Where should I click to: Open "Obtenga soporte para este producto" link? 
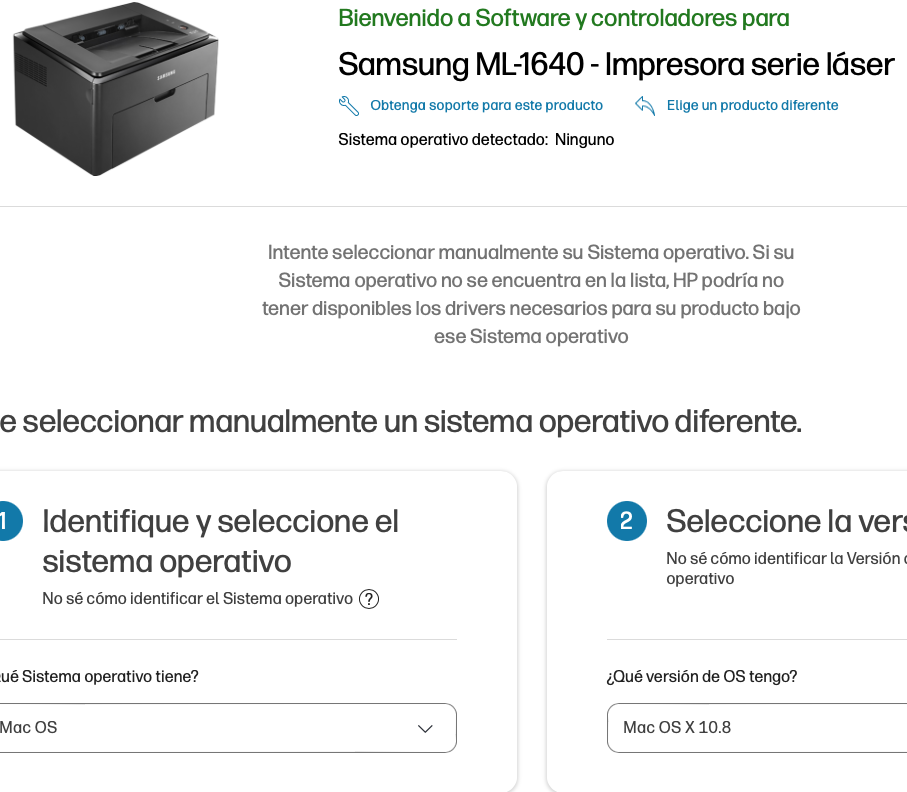click(x=486, y=105)
